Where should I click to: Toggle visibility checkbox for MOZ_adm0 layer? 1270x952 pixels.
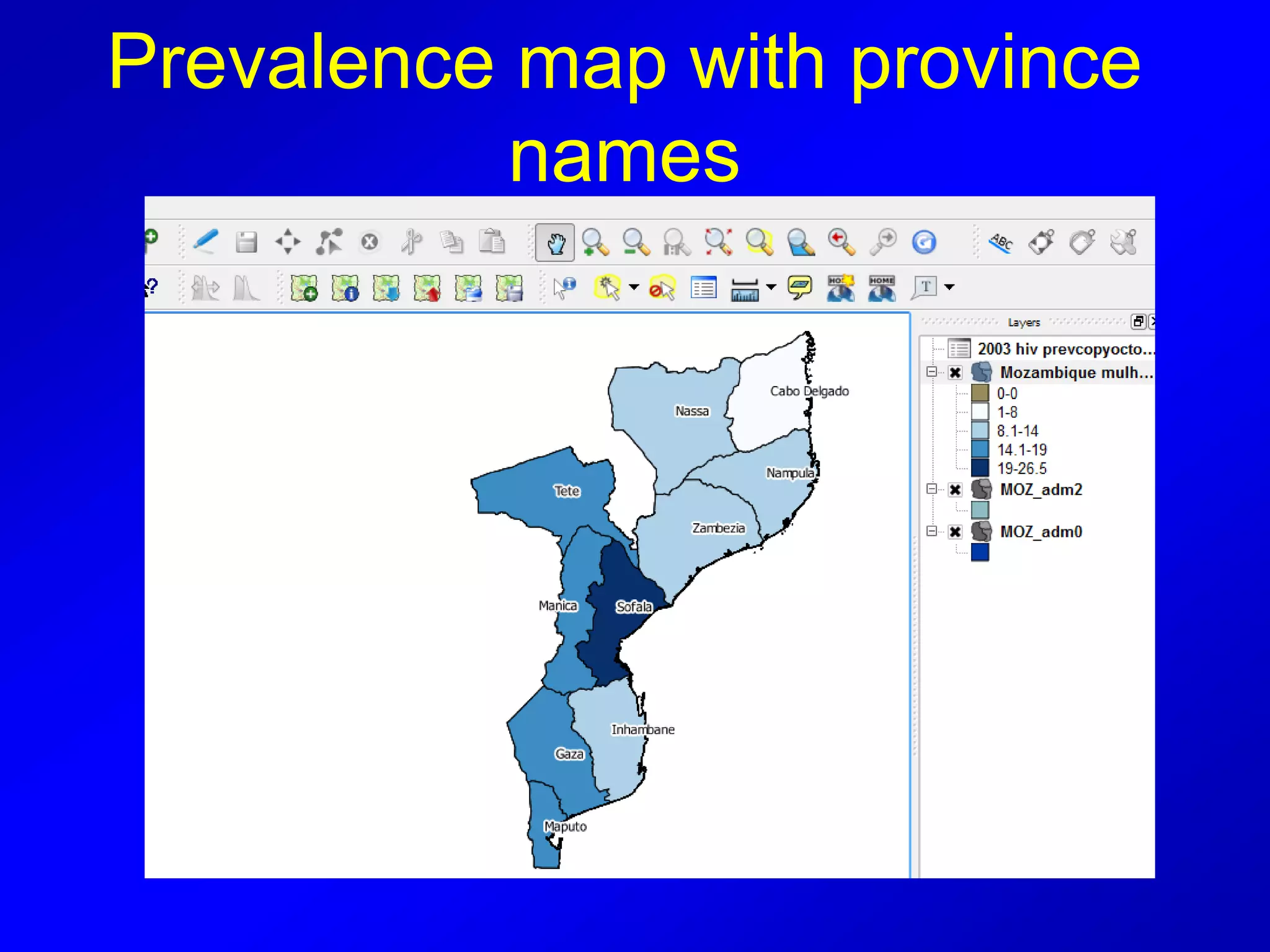(955, 532)
